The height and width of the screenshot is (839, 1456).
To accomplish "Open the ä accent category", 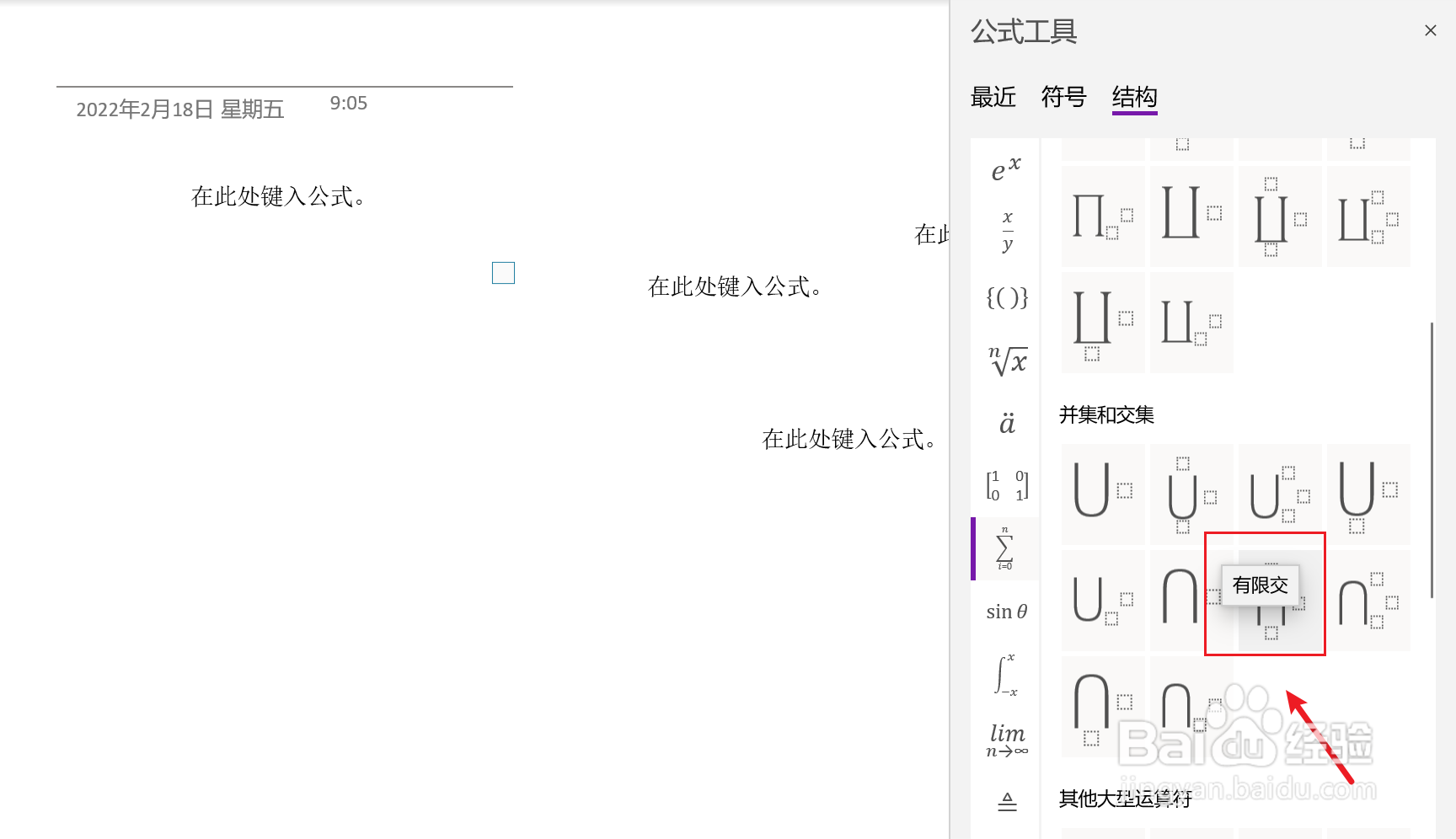I will (x=1006, y=423).
